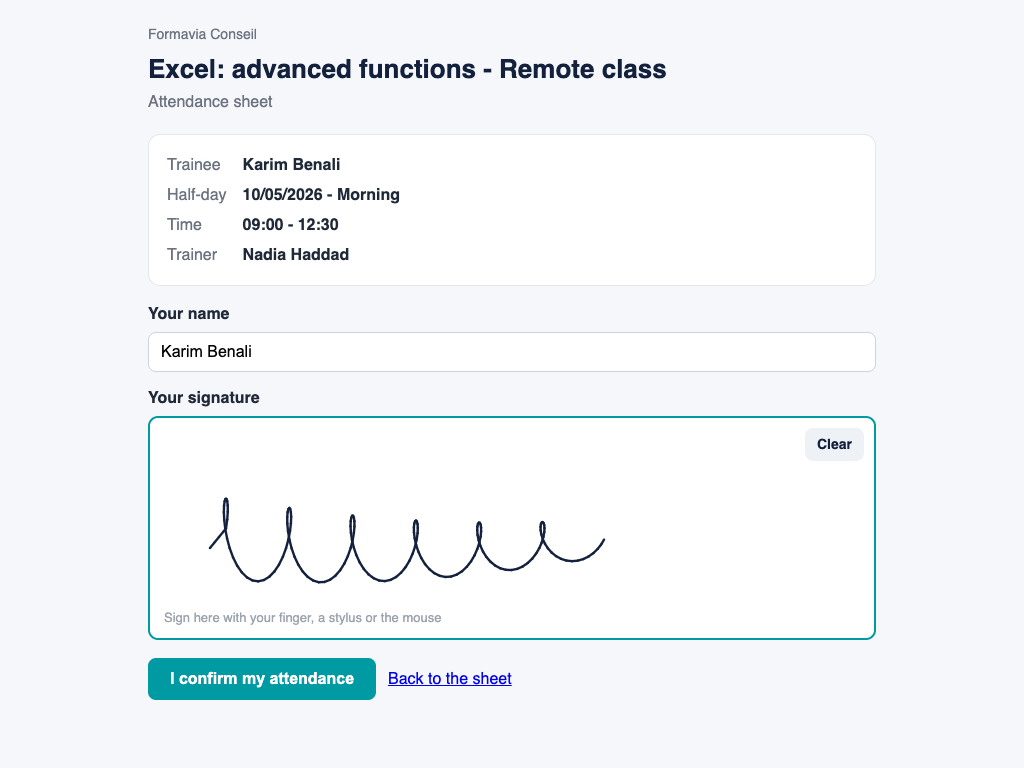The width and height of the screenshot is (1024, 768).
Task: Click the "Trainer" row label
Action: point(191,255)
